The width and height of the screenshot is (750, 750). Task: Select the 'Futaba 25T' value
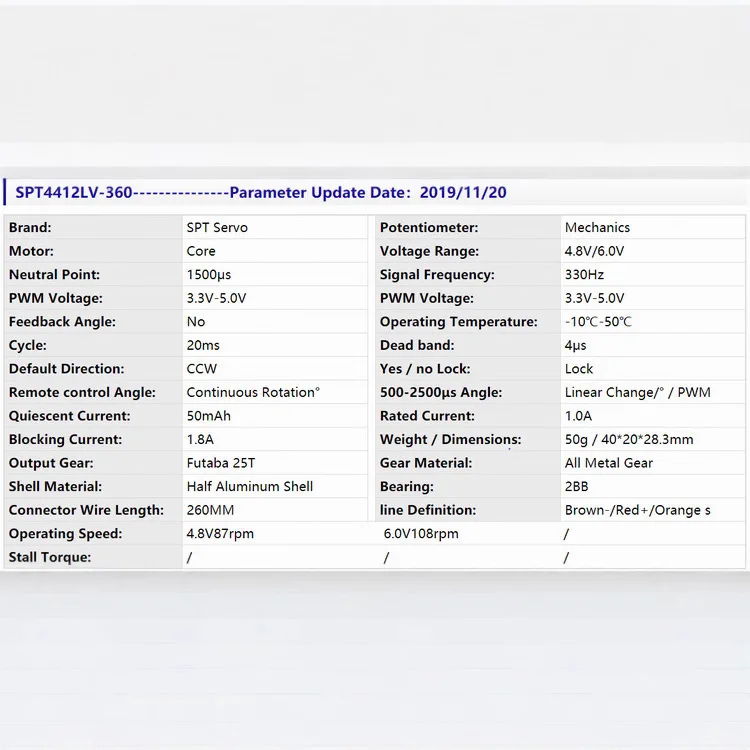pos(221,463)
